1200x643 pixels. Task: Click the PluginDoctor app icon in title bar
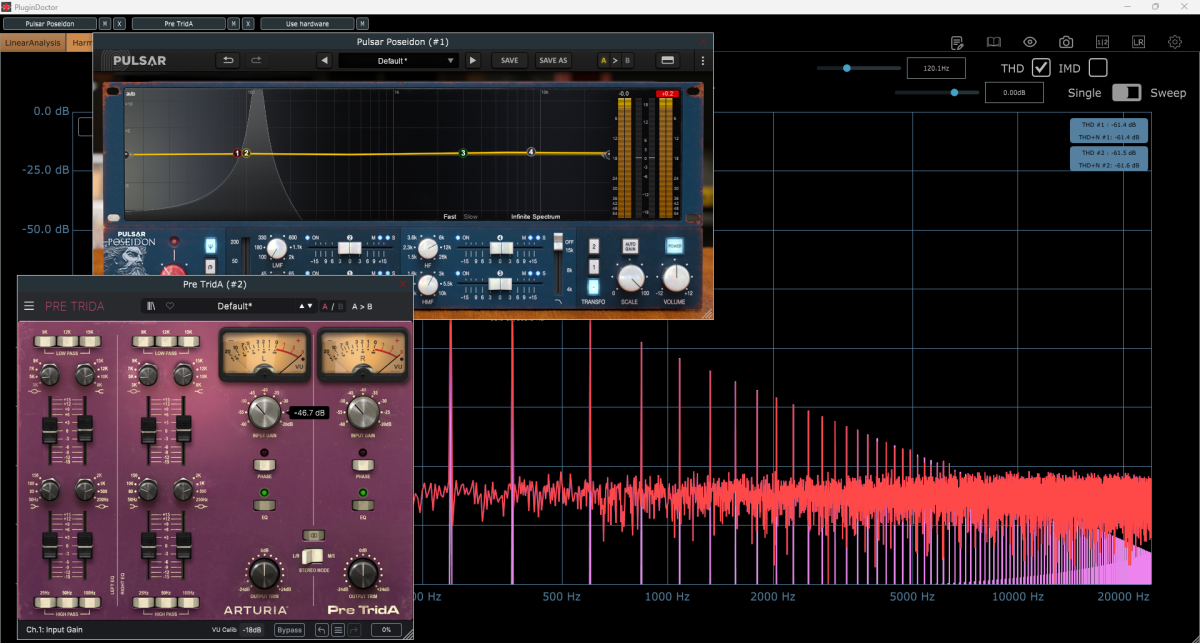click(7, 7)
